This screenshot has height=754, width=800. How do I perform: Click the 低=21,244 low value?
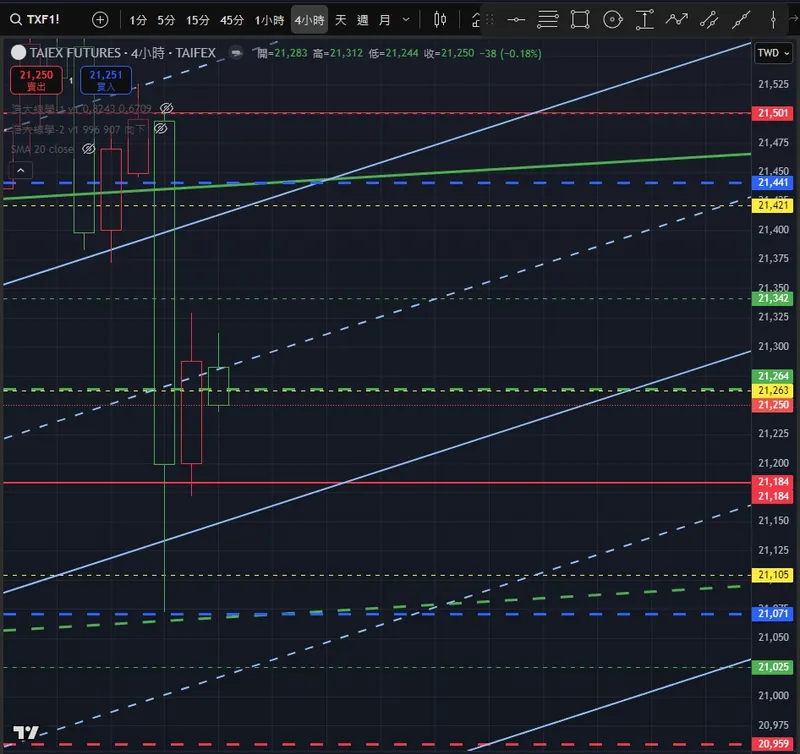coord(393,53)
